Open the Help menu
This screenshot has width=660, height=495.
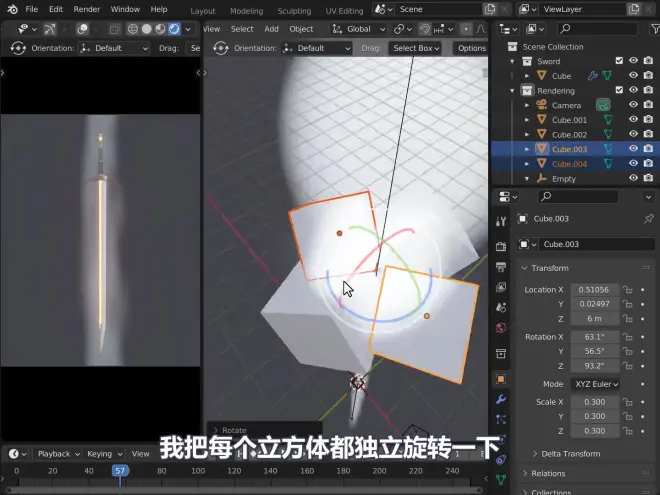(x=159, y=9)
